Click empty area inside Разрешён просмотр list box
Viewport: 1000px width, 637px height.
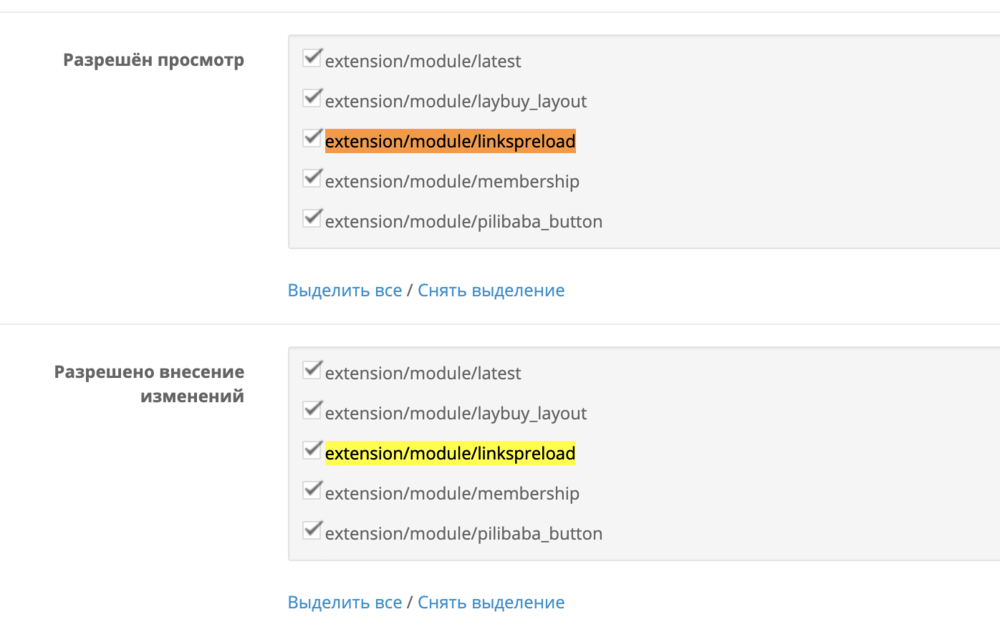[800, 140]
